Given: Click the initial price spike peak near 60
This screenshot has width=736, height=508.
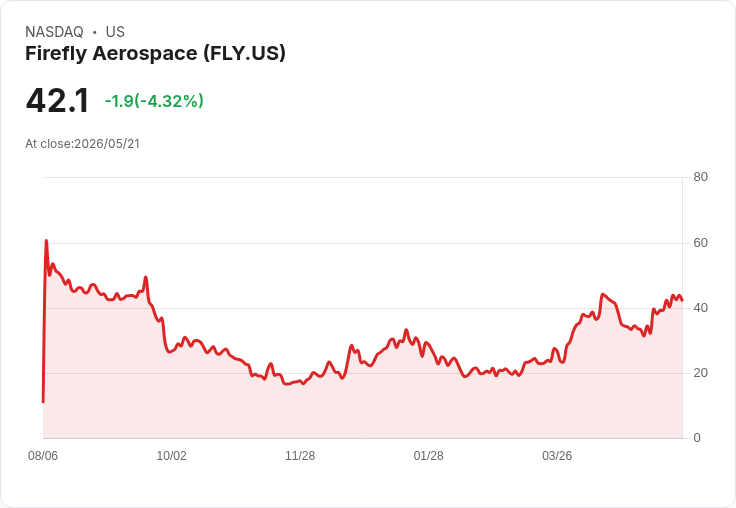Looking at the screenshot, I should point(46,241).
